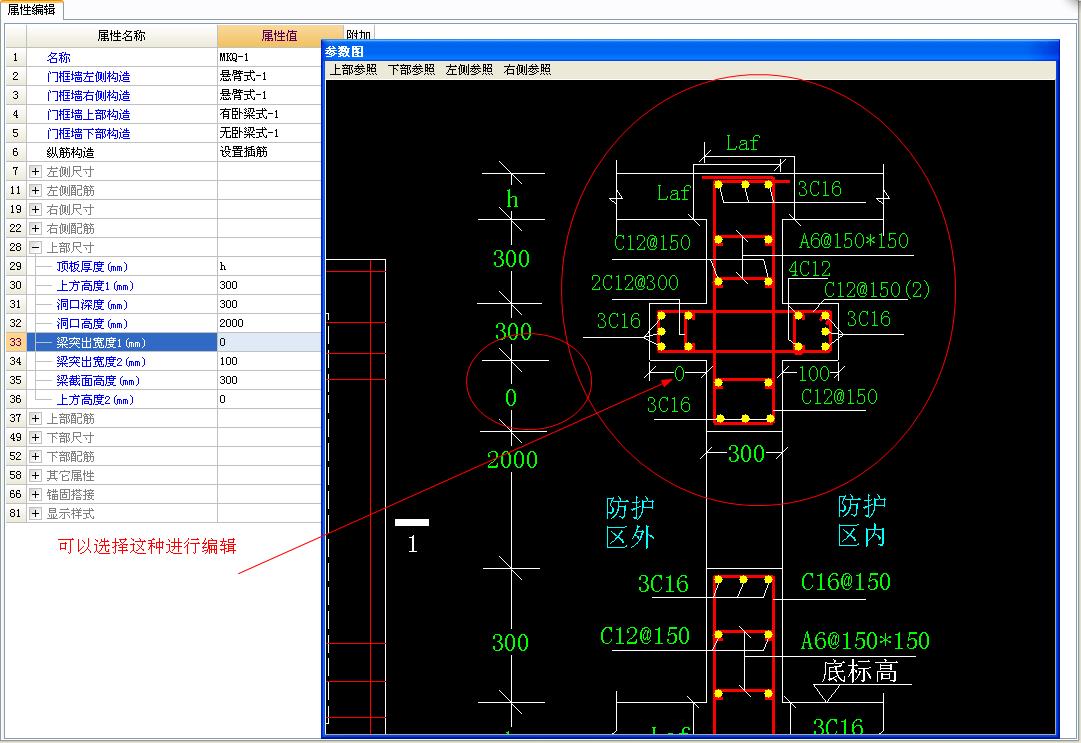Click the C16@150 rebar label
Image resolution: width=1081 pixels, height=743 pixels.
tap(845, 582)
